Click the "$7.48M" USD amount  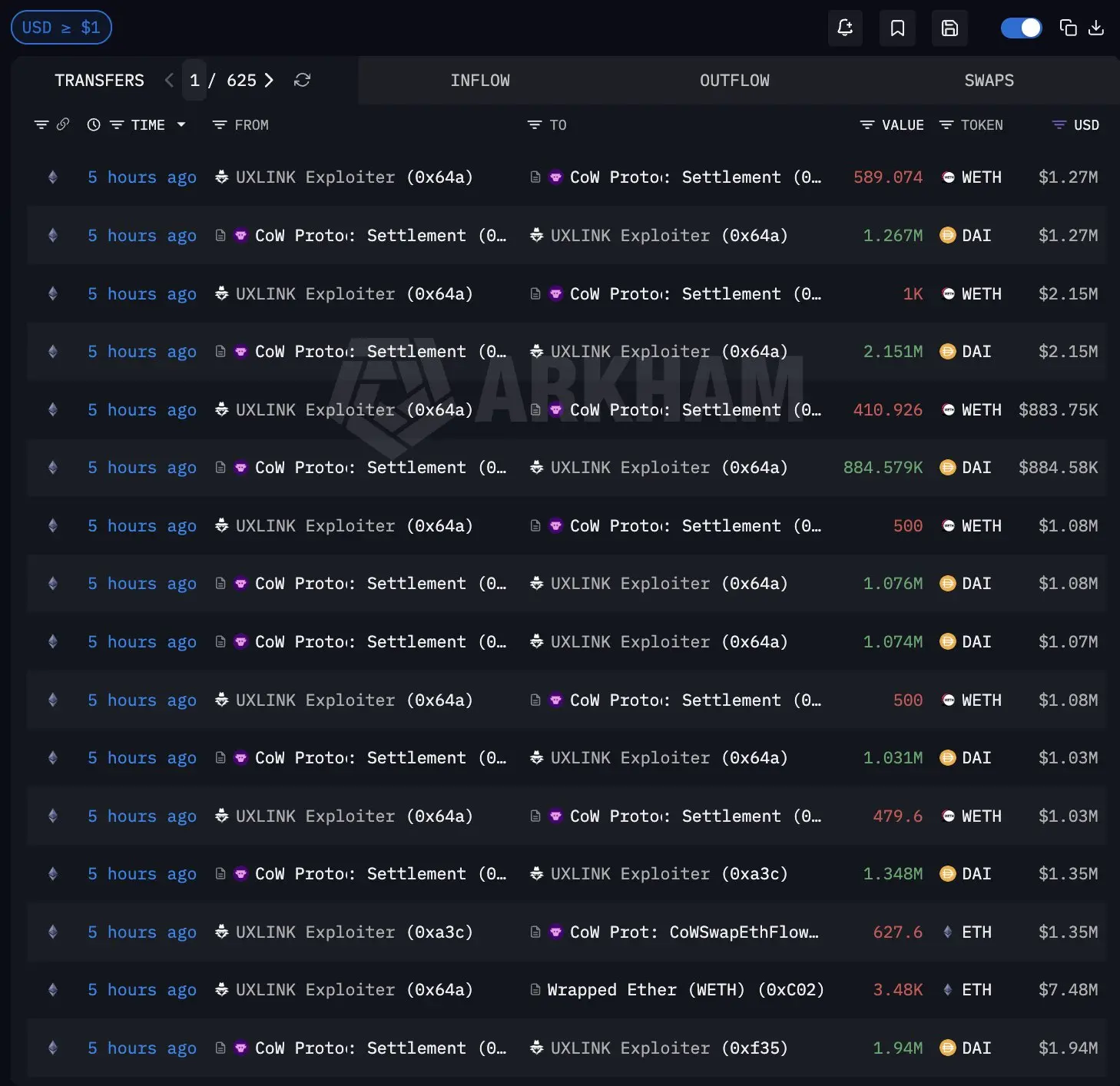[1069, 990]
